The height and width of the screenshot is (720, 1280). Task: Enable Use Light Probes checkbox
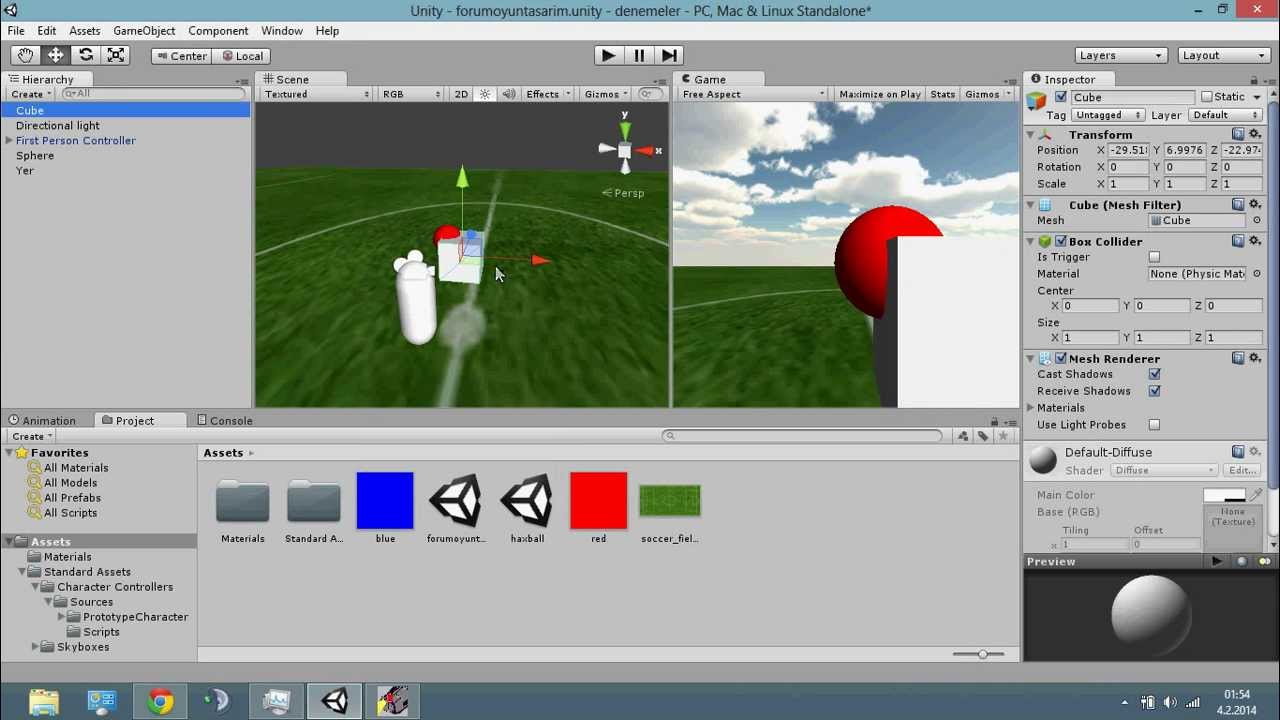point(1155,425)
